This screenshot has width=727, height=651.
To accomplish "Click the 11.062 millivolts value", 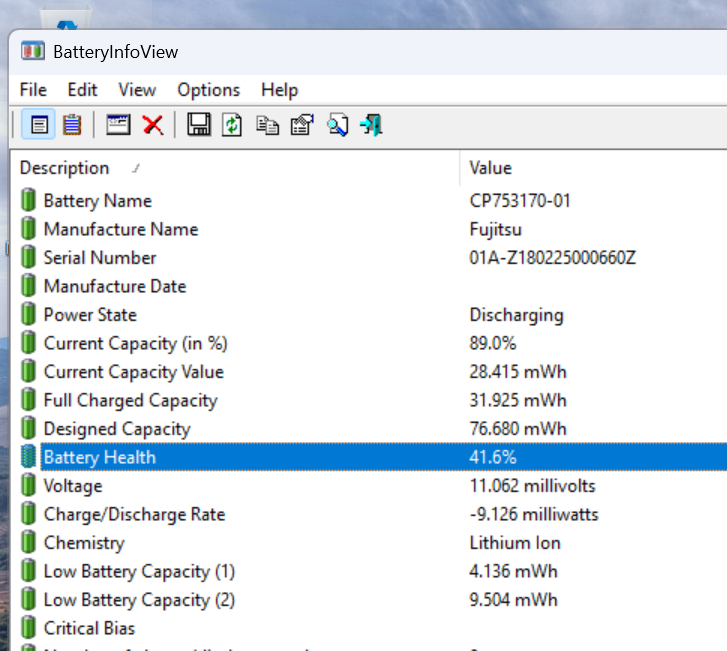I will pyautogui.click(x=532, y=486).
